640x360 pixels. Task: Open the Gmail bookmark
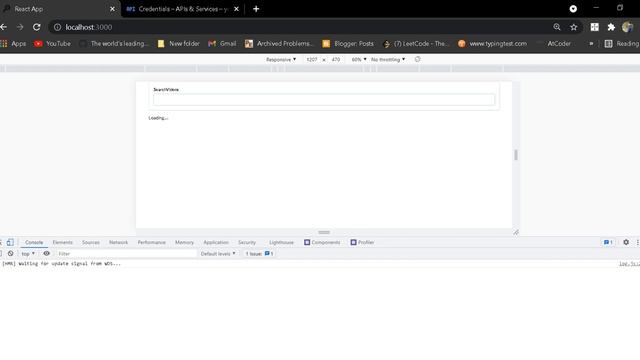click(222, 43)
